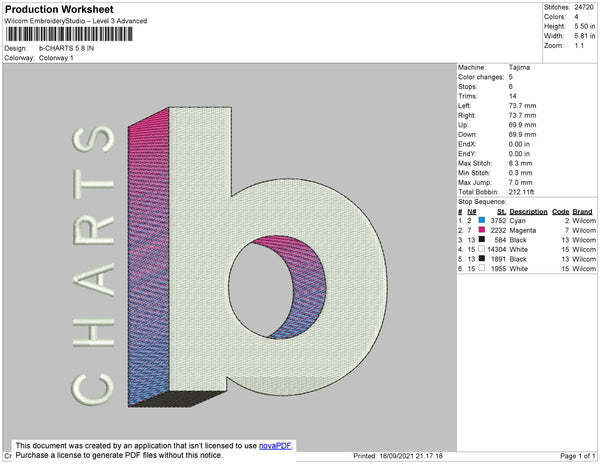600x464 pixels.
Task: Select the 'Cyan' description in stop 1
Action: [x=517, y=221]
